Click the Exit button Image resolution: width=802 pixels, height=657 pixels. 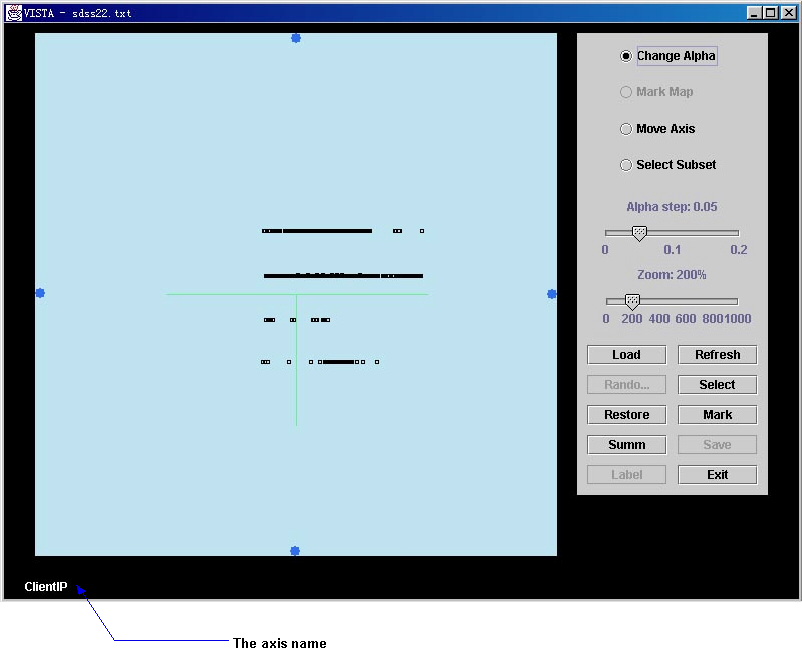coord(717,475)
